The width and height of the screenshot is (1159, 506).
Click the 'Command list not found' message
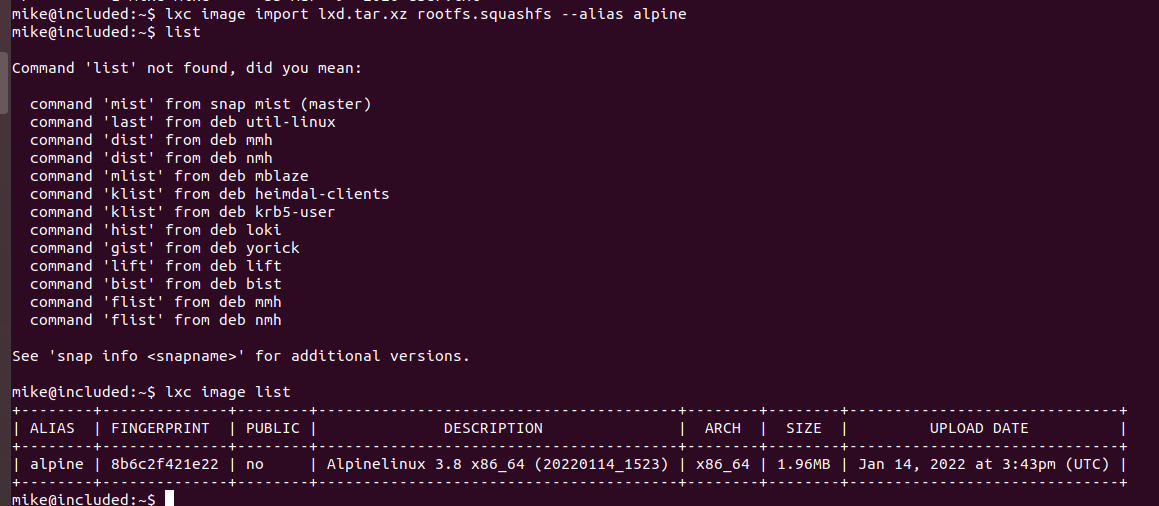(187, 68)
